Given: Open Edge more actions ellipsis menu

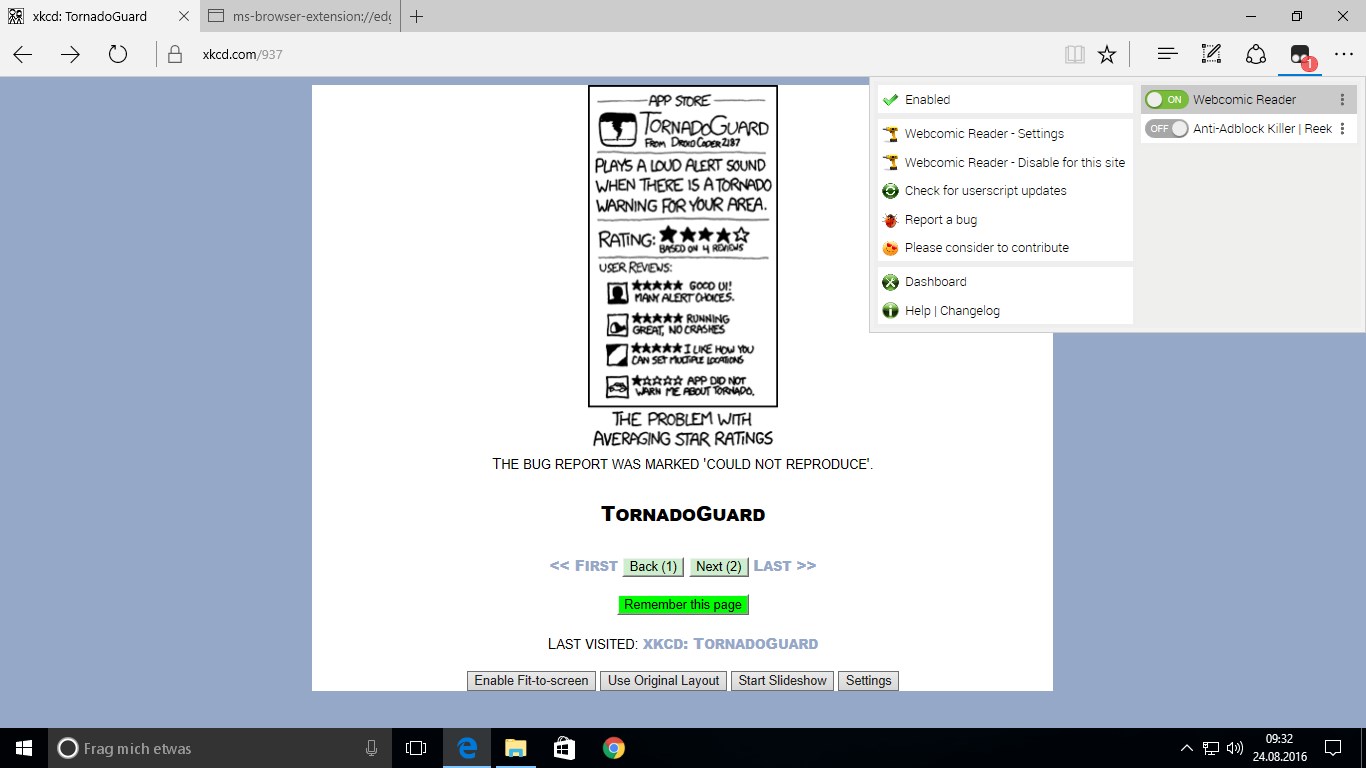Looking at the screenshot, I should [1343, 55].
